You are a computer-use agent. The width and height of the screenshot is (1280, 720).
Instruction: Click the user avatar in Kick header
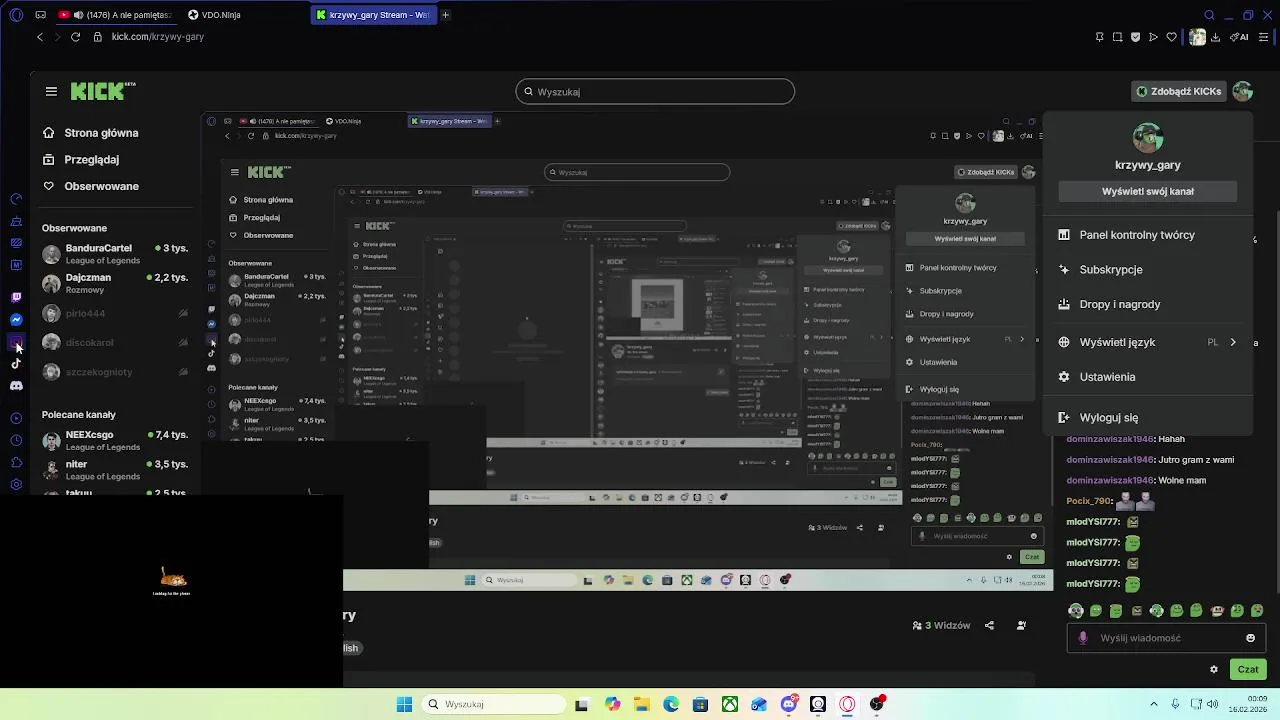1243,91
